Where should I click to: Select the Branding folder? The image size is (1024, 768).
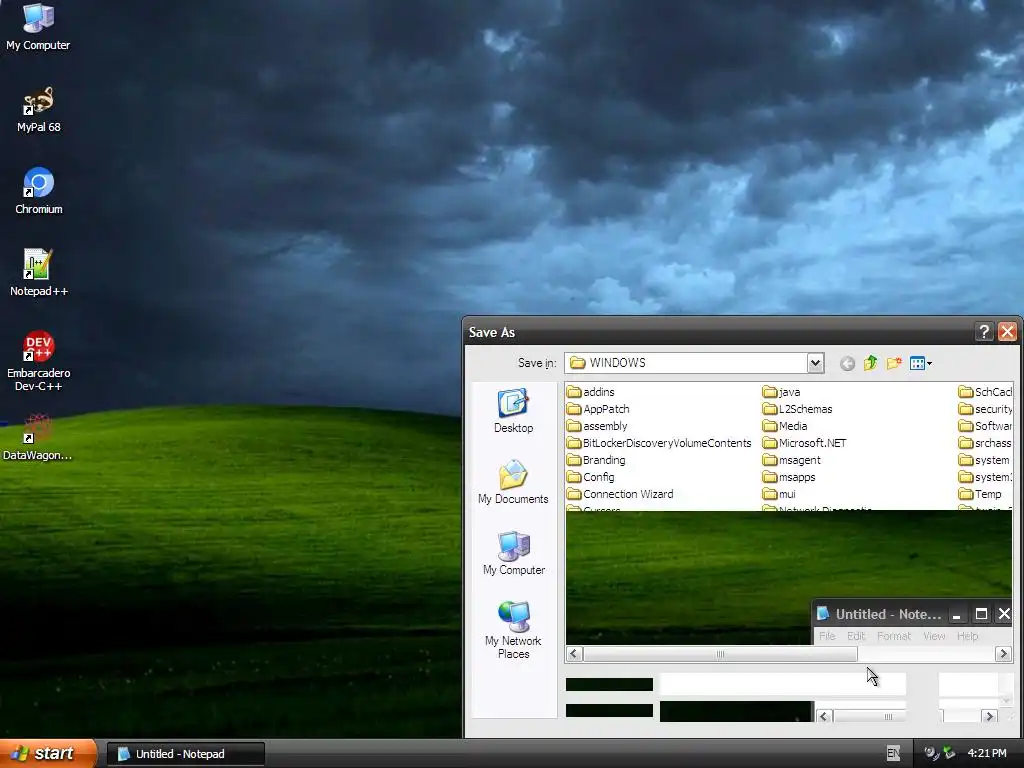tap(596, 460)
